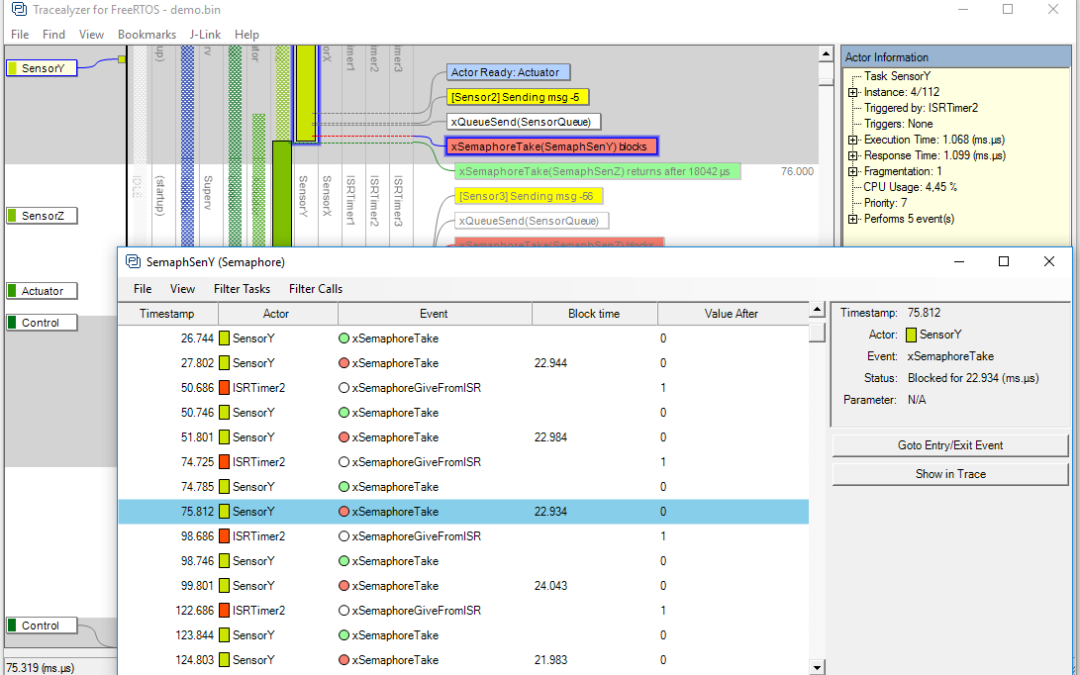Image resolution: width=1080 pixels, height=675 pixels.
Task: Maximize the SemaphSenY window
Action: 1004,261
